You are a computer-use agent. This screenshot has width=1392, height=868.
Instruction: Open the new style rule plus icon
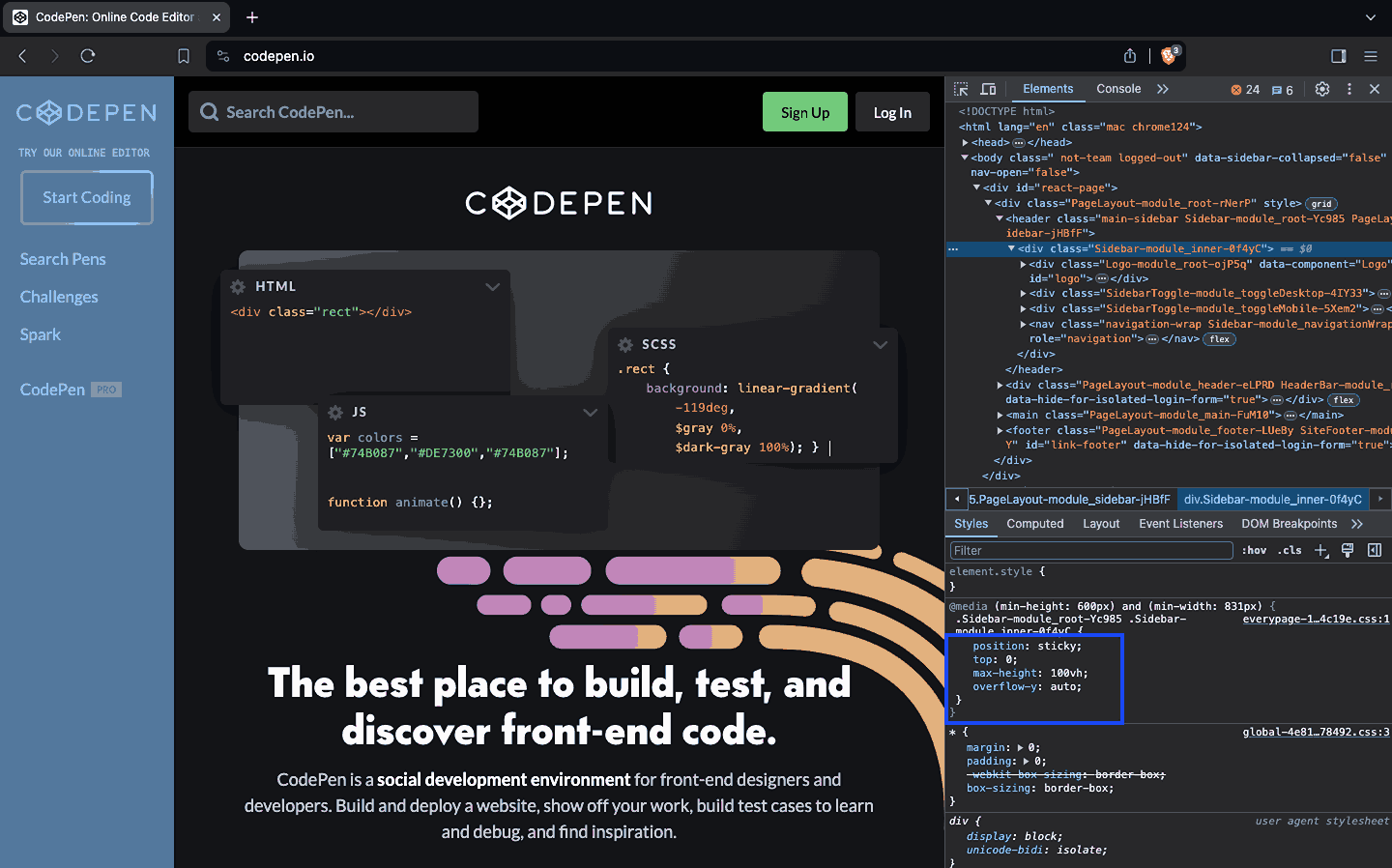[1321, 549]
